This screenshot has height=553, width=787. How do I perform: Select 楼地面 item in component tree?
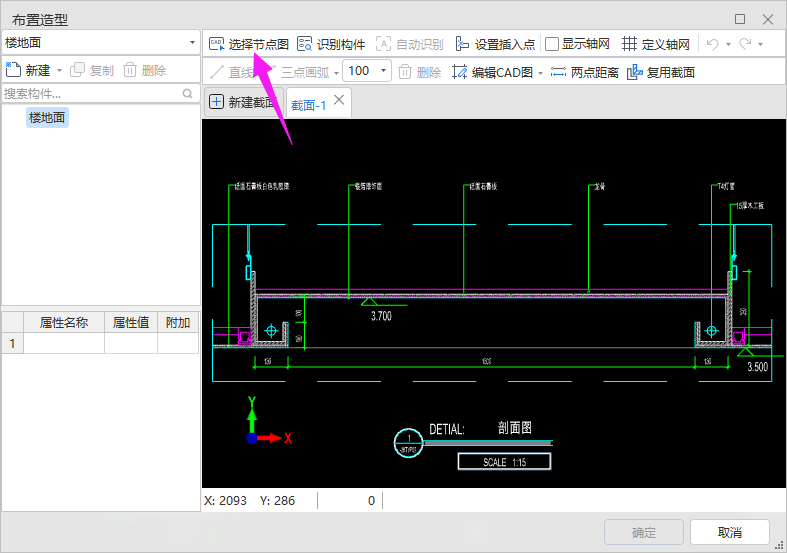48,118
